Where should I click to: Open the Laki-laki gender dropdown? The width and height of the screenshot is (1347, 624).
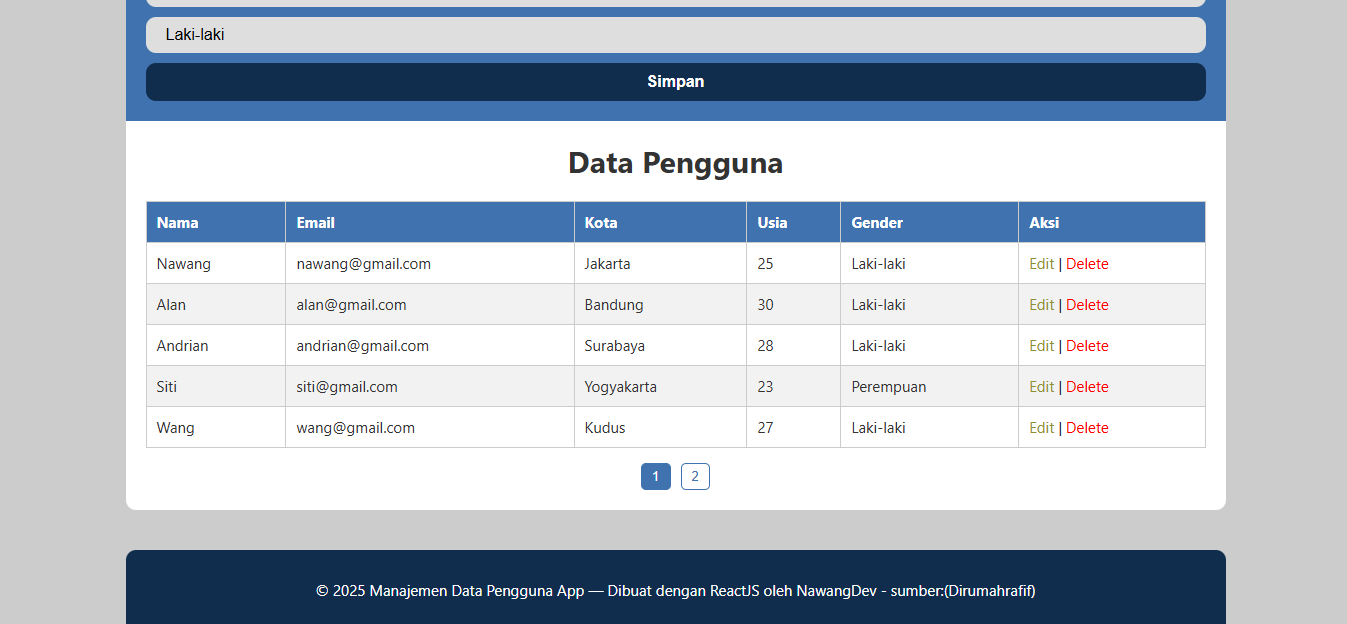pos(675,35)
